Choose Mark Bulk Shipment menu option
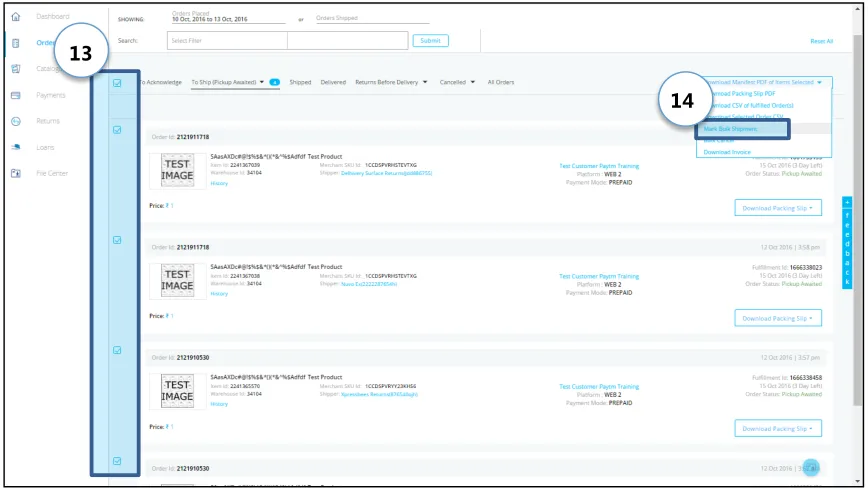Viewport: 868px width, 490px height. (x=730, y=128)
